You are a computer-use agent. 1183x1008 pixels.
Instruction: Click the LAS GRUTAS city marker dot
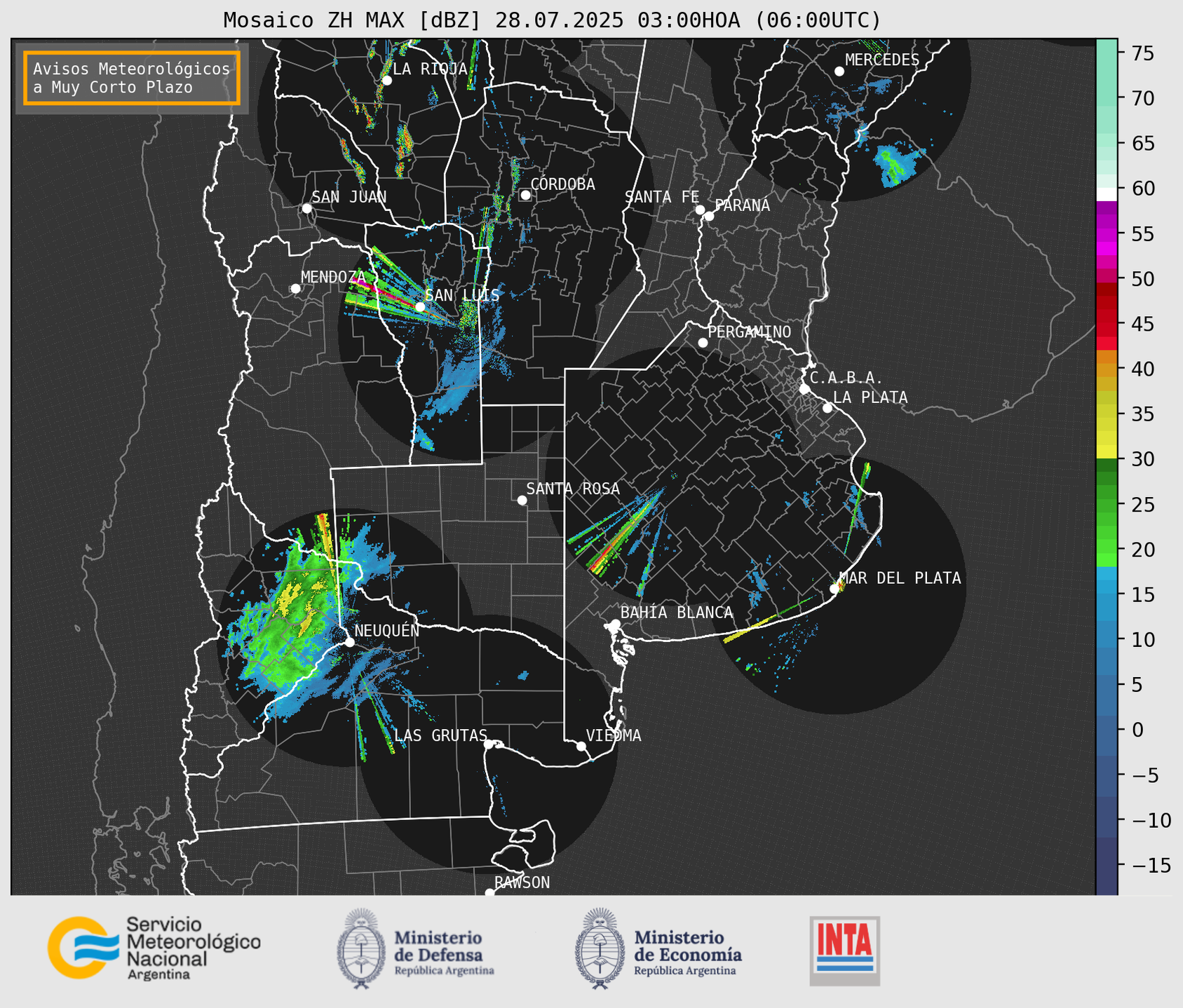pyautogui.click(x=489, y=744)
